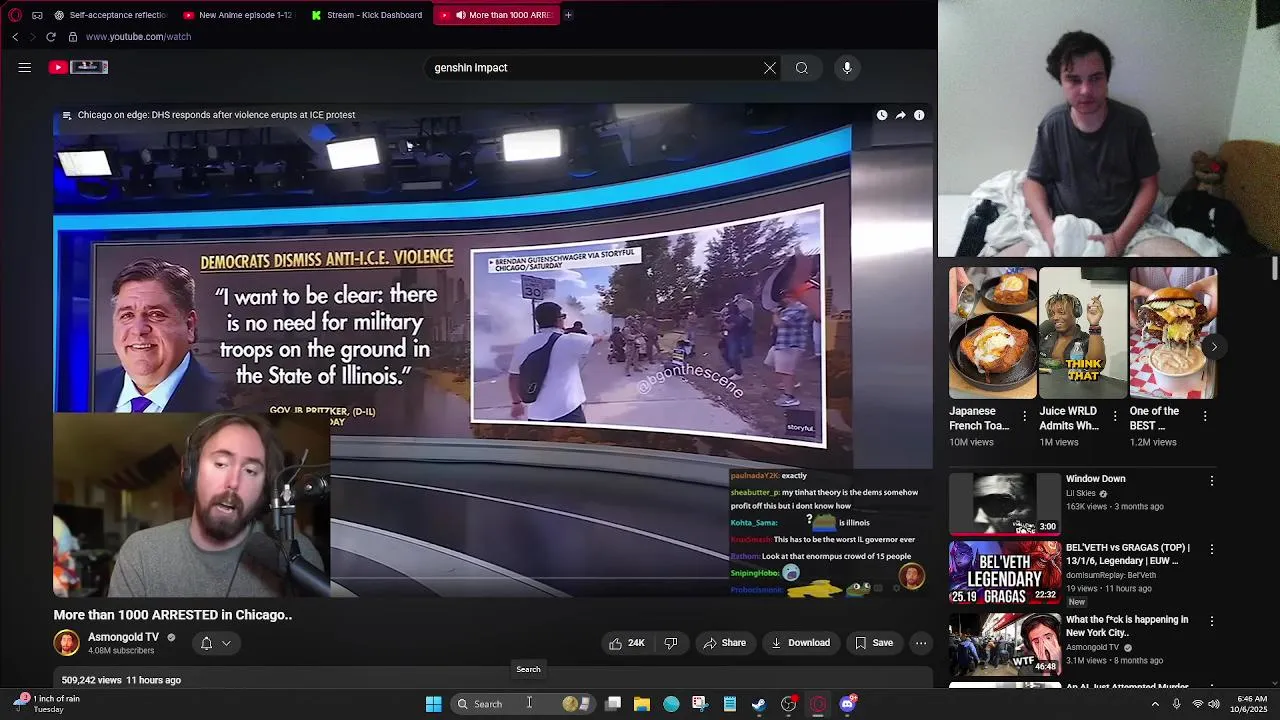
Task: Open the Asmongold TV channel name link
Action: tap(123, 637)
